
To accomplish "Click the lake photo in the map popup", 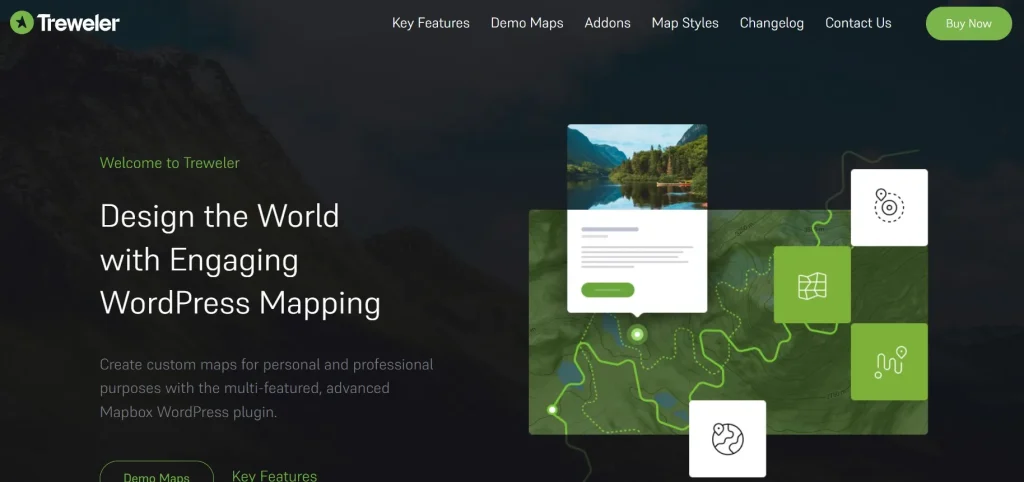I will (x=637, y=167).
